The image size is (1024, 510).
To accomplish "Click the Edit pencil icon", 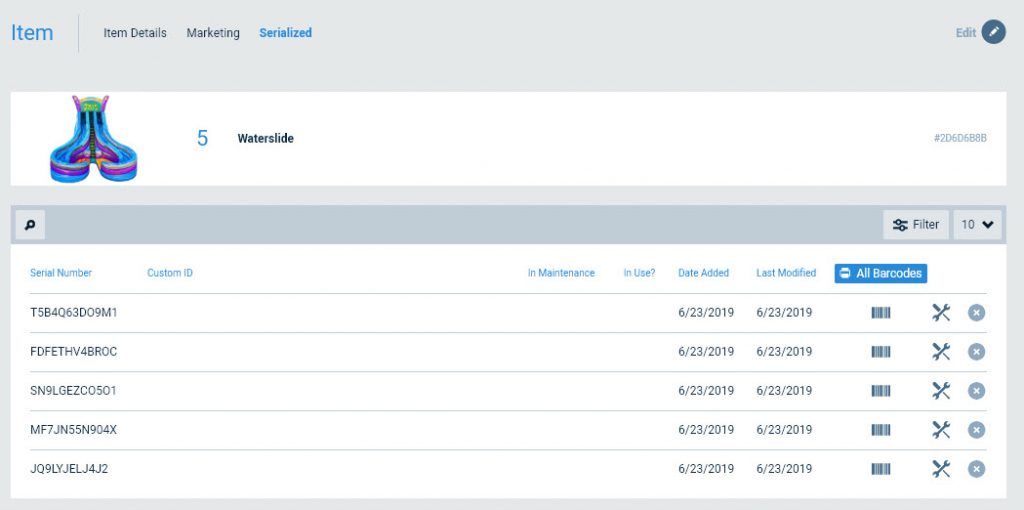I will click(993, 32).
